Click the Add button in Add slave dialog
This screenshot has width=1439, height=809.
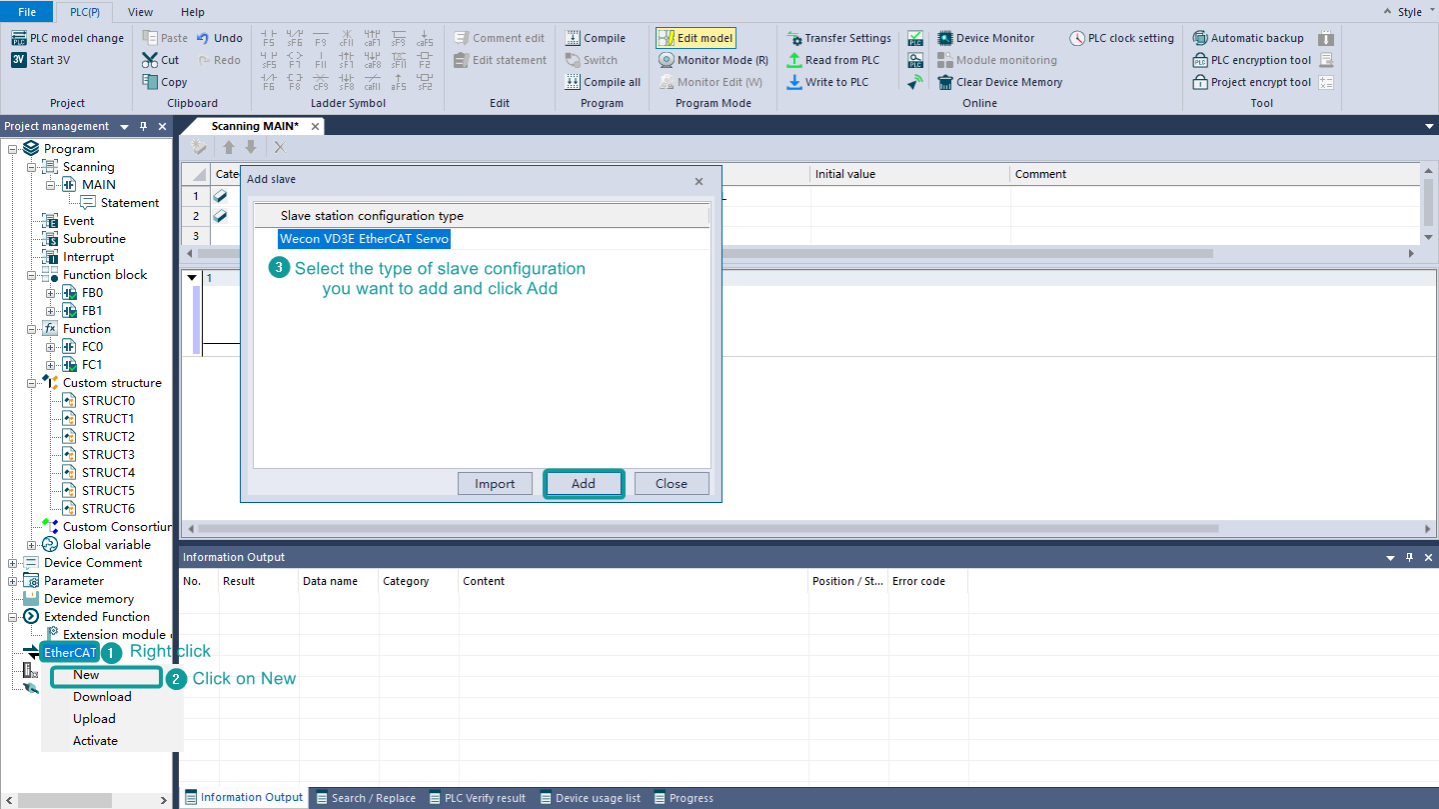pos(583,484)
